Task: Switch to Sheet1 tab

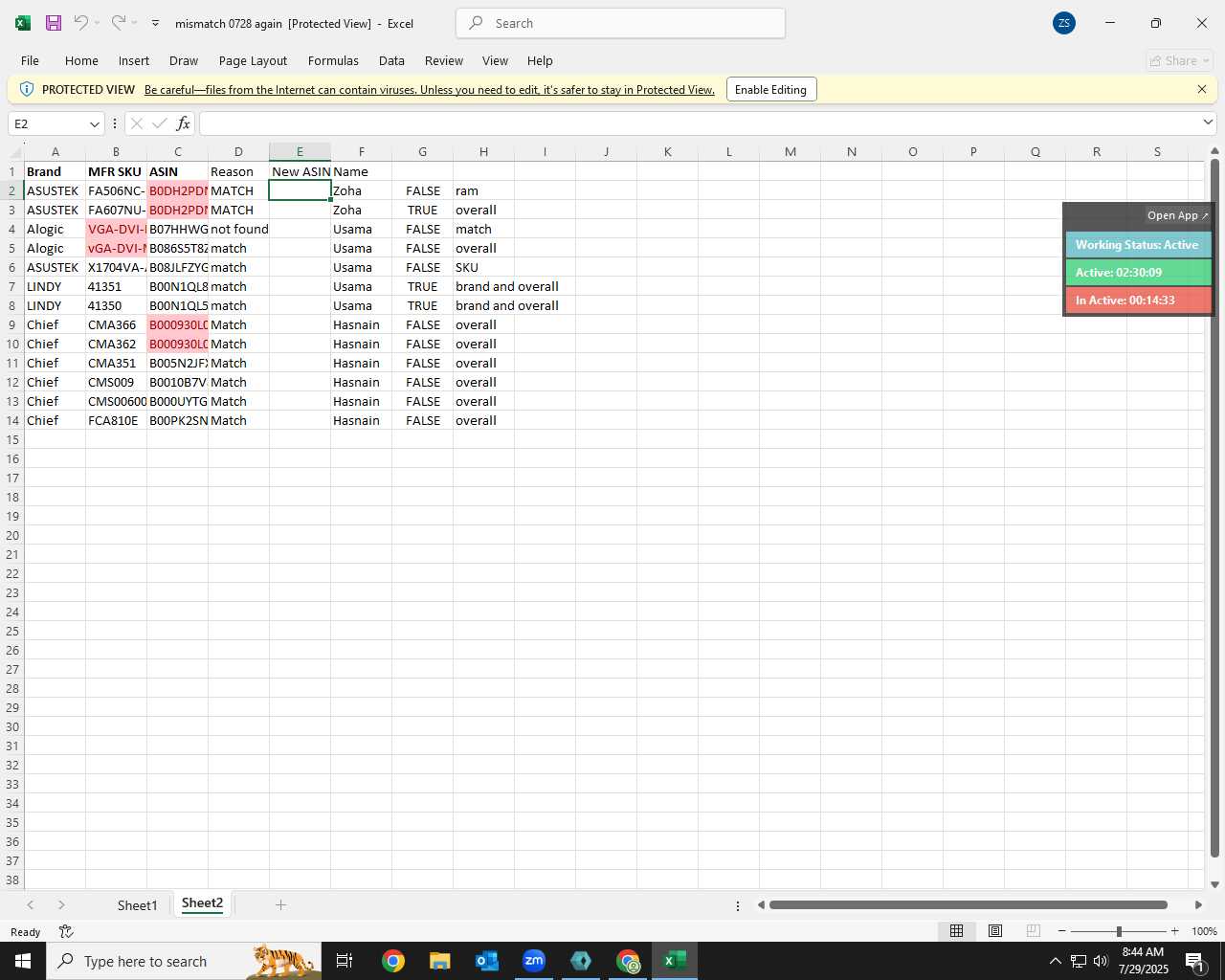Action: [137, 905]
